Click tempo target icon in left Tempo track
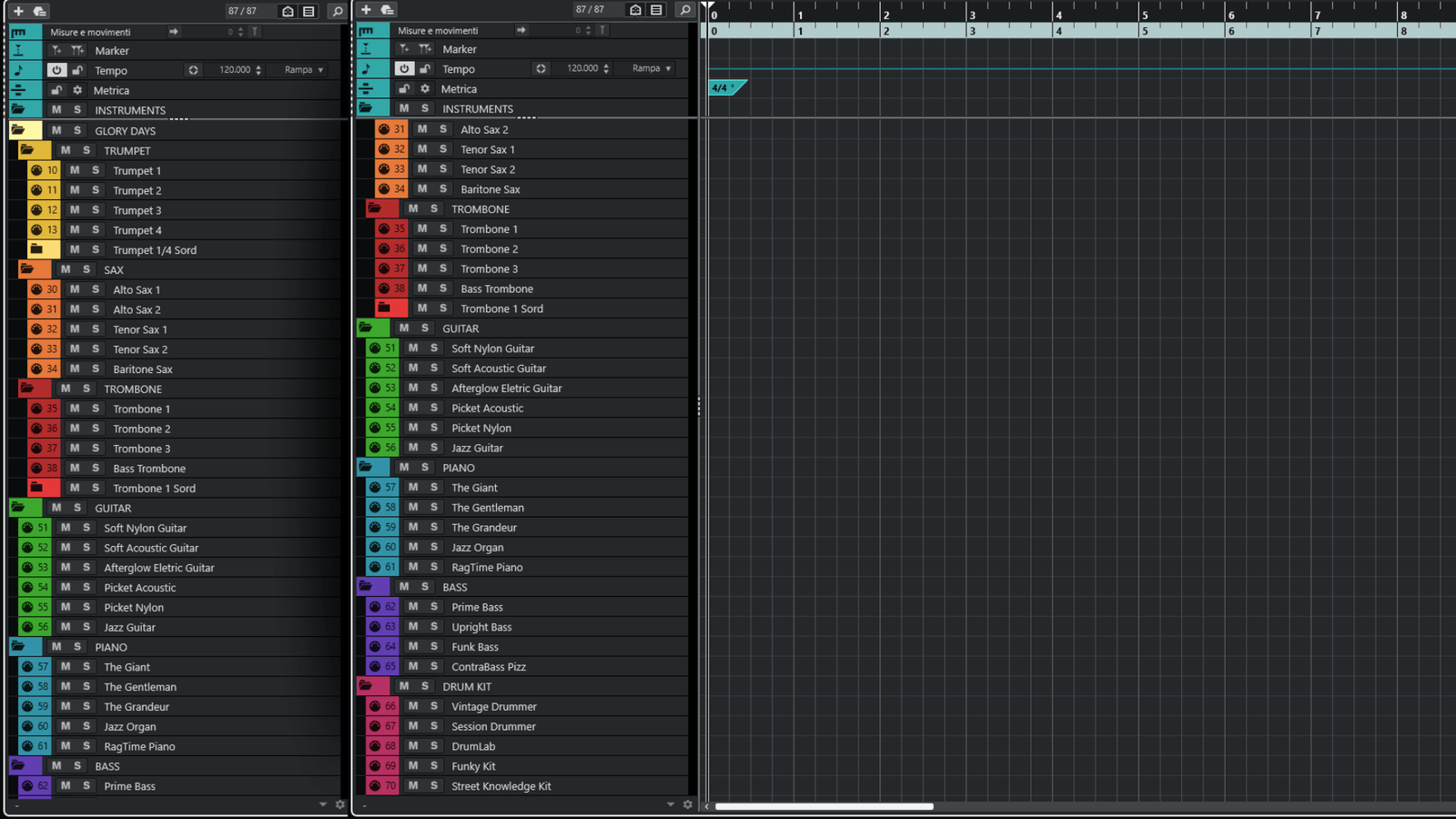 pyautogui.click(x=193, y=70)
